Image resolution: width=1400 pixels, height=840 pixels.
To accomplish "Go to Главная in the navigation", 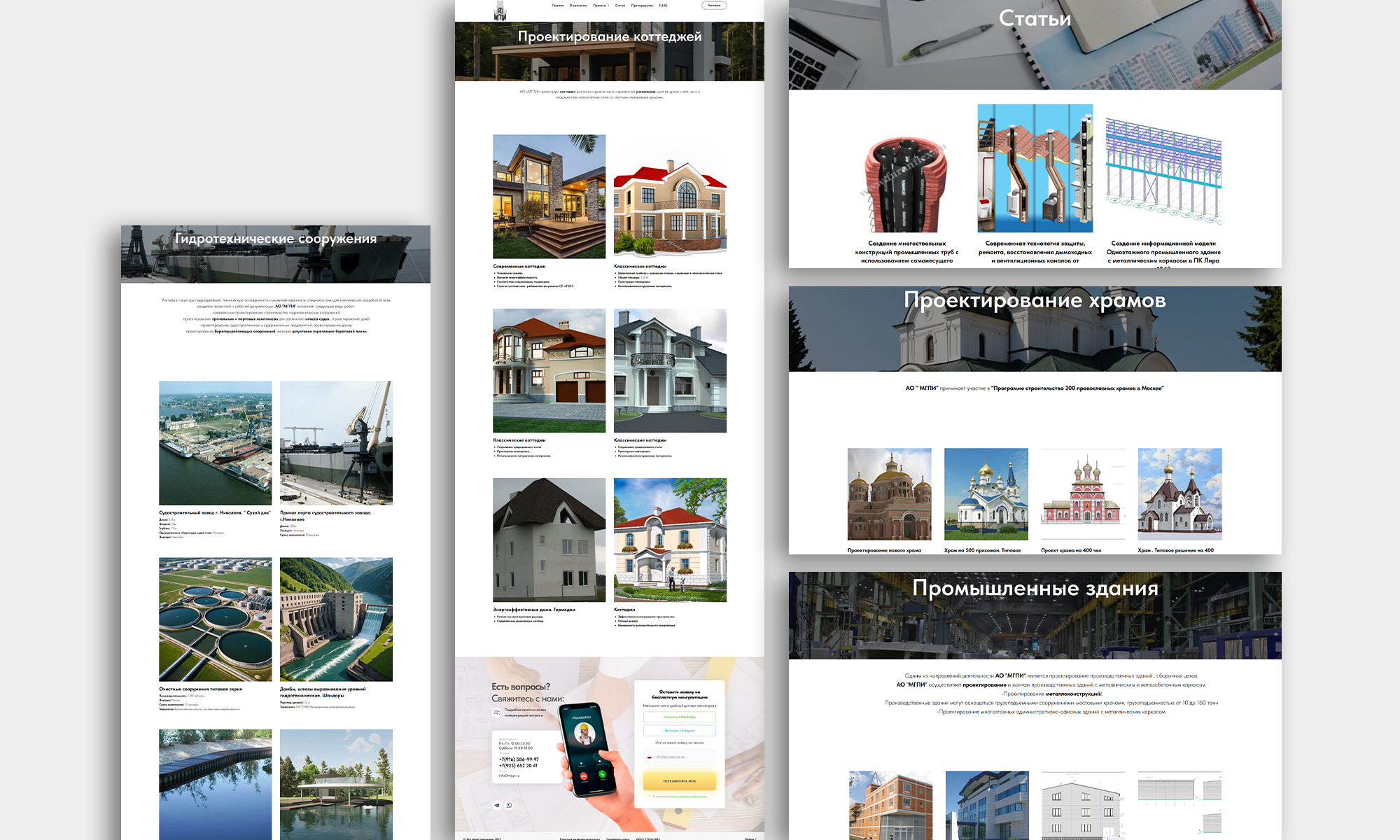I will tap(558, 6).
